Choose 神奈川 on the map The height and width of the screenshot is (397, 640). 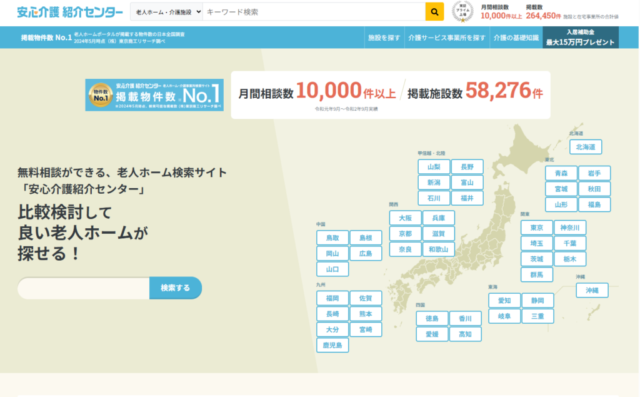pyautogui.click(x=570, y=228)
